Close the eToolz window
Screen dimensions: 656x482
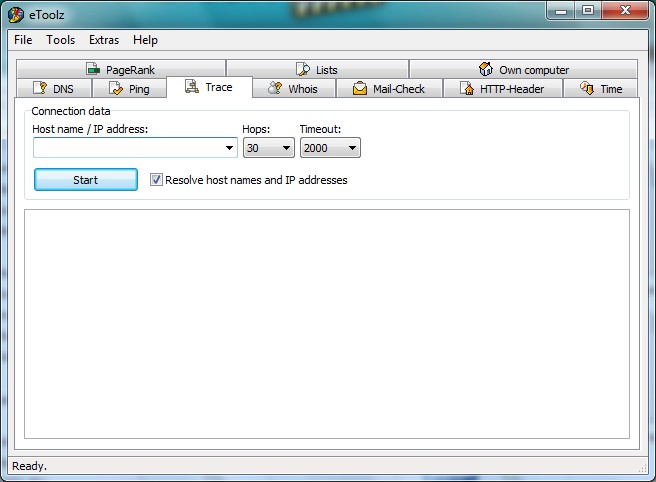click(625, 11)
